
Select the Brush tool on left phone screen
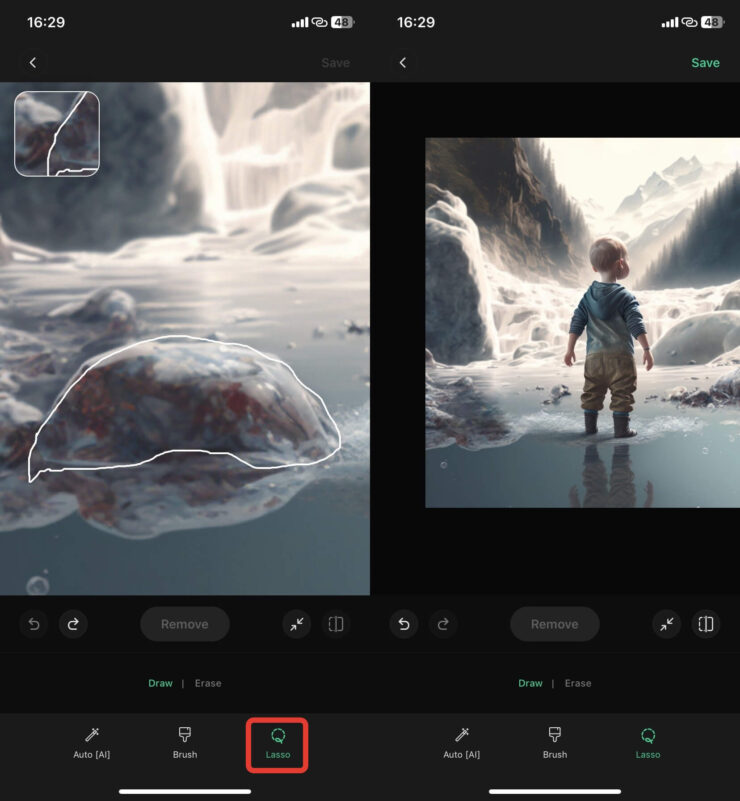pyautogui.click(x=185, y=743)
